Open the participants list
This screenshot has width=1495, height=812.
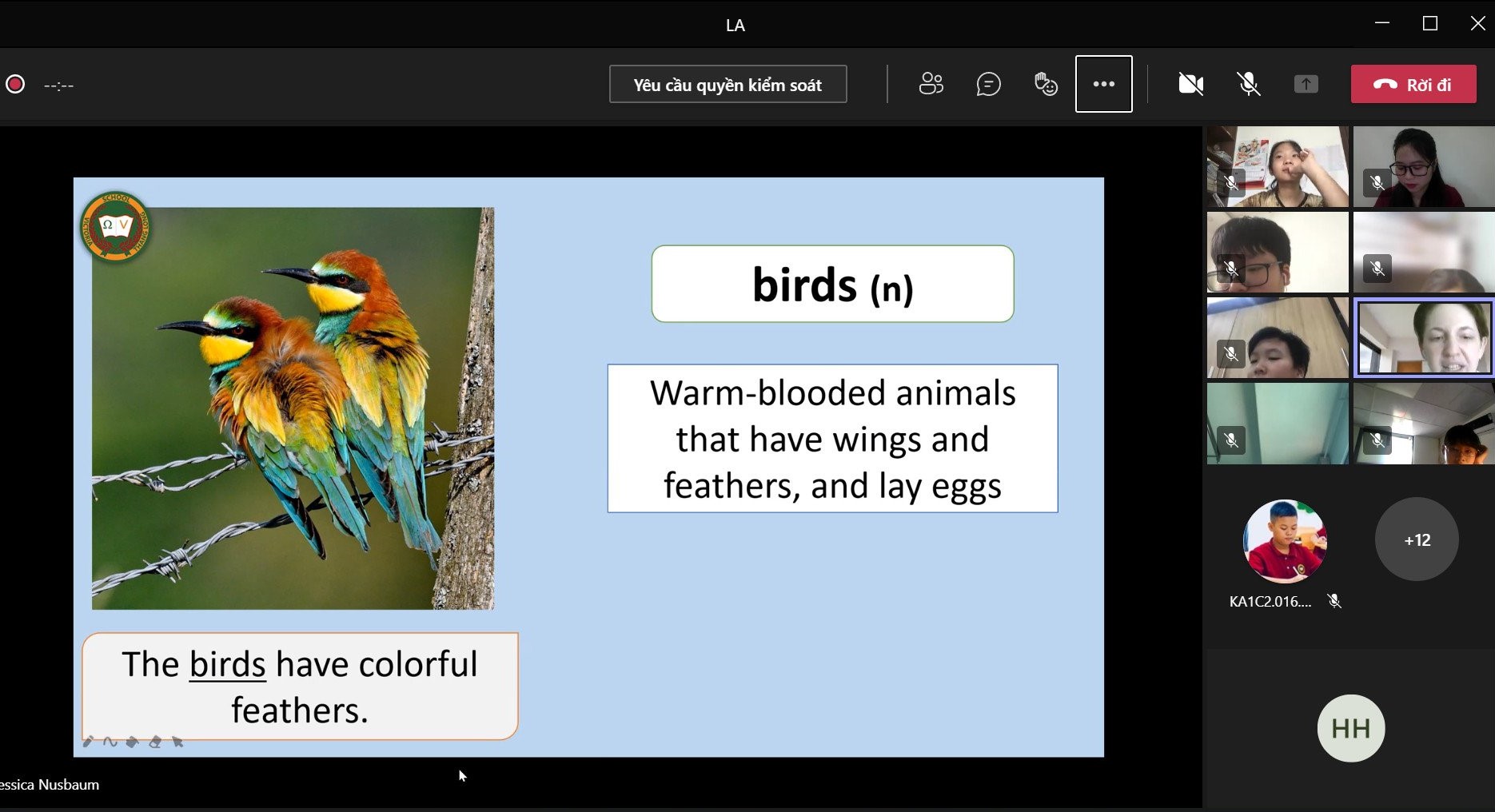(931, 84)
